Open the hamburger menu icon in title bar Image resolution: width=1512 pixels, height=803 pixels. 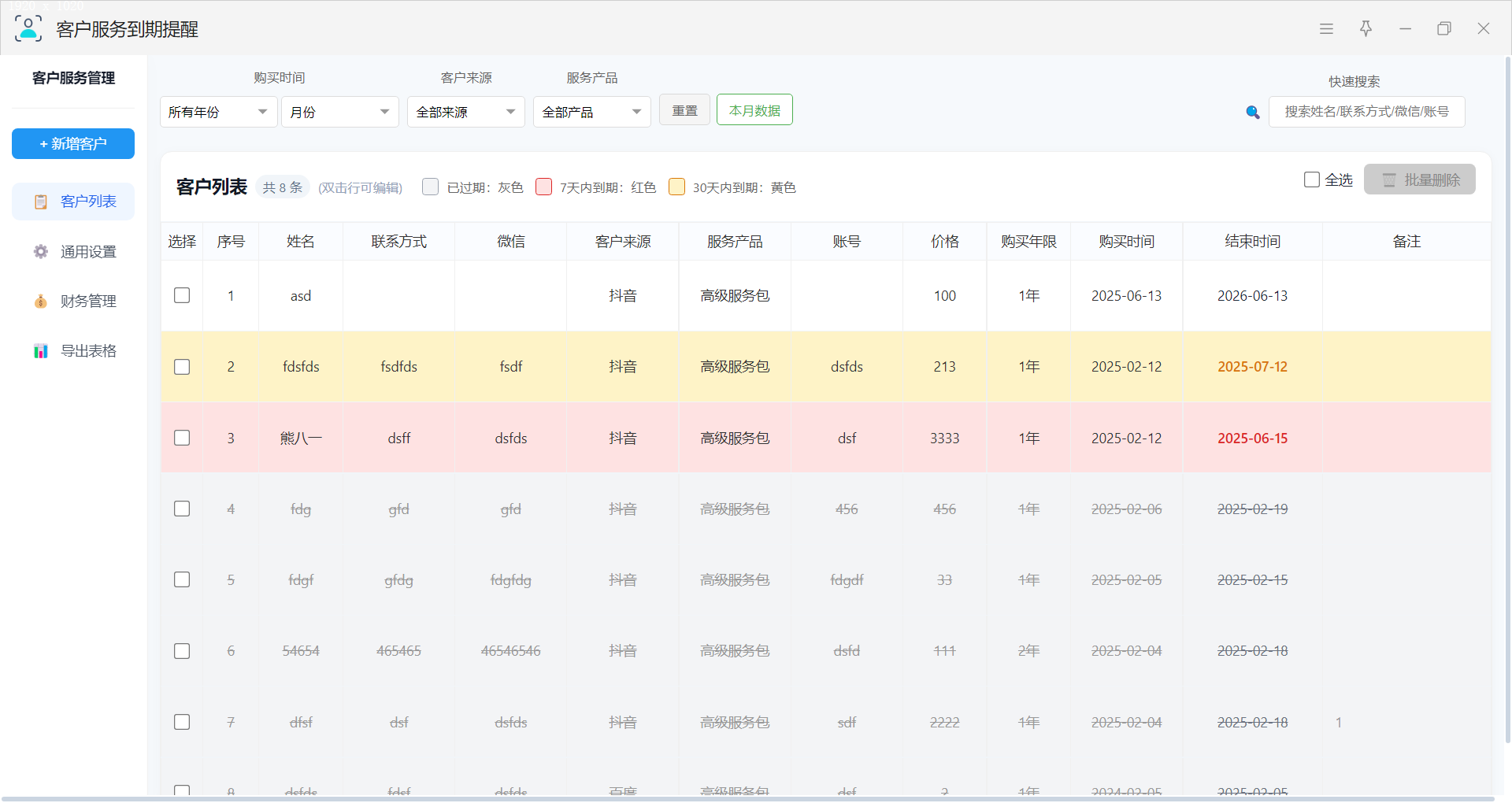point(1326,28)
